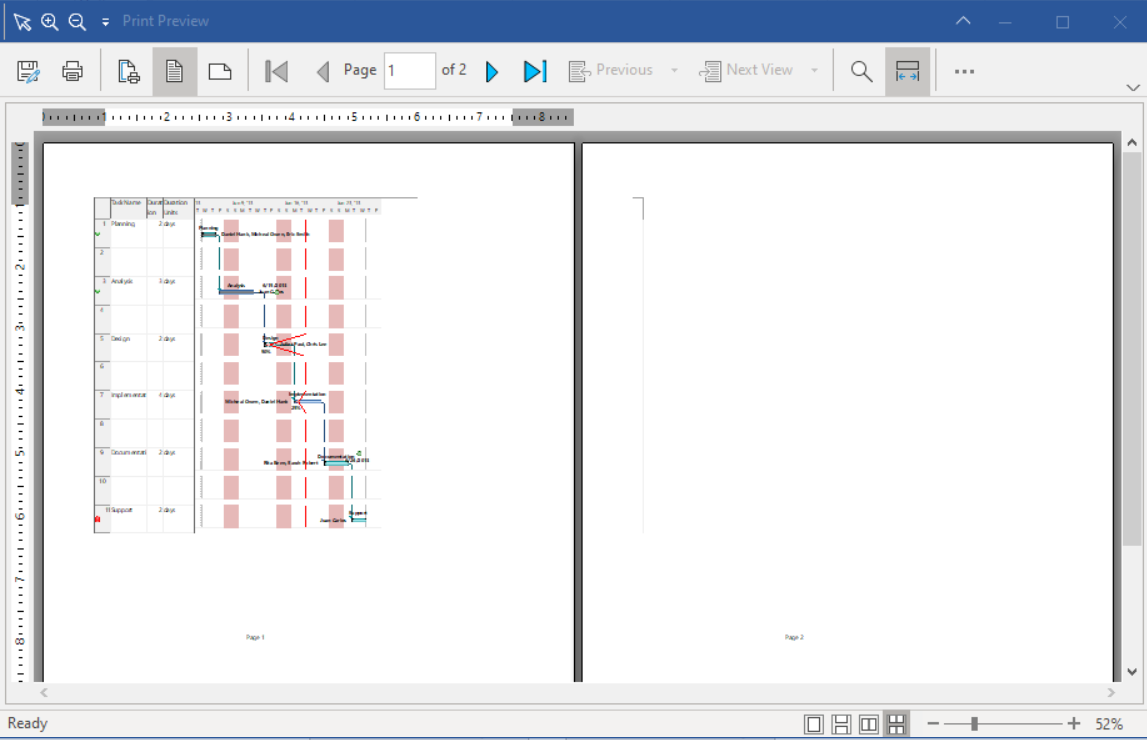Click the 52% zoom level text
This screenshot has height=740, width=1147.
(x=1109, y=724)
